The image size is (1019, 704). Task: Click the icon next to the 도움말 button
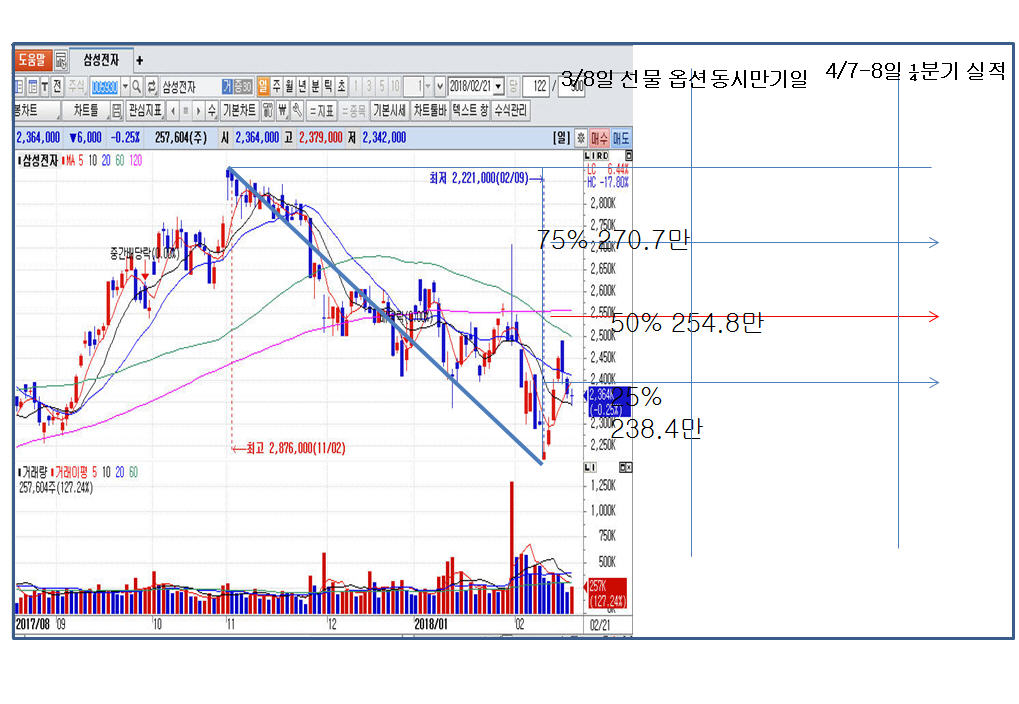[60, 60]
